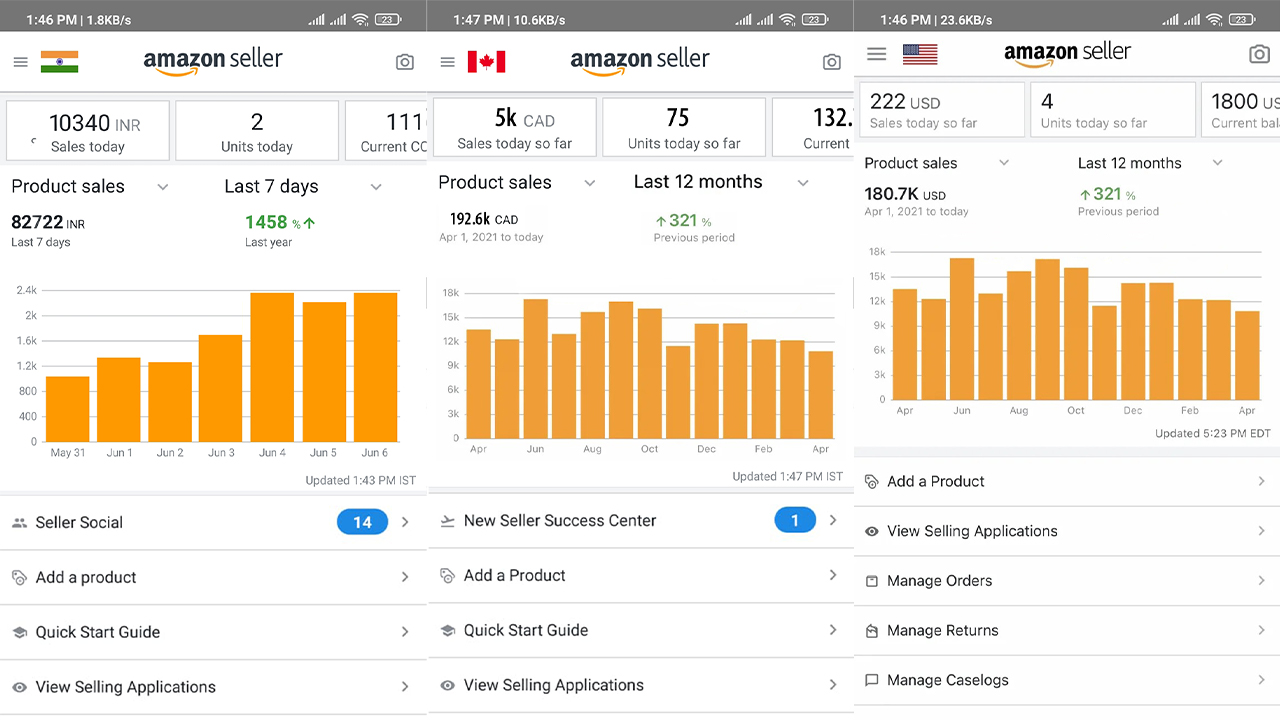Click the Seller Social people icon
The width and height of the screenshot is (1280, 720).
[x=19, y=522]
